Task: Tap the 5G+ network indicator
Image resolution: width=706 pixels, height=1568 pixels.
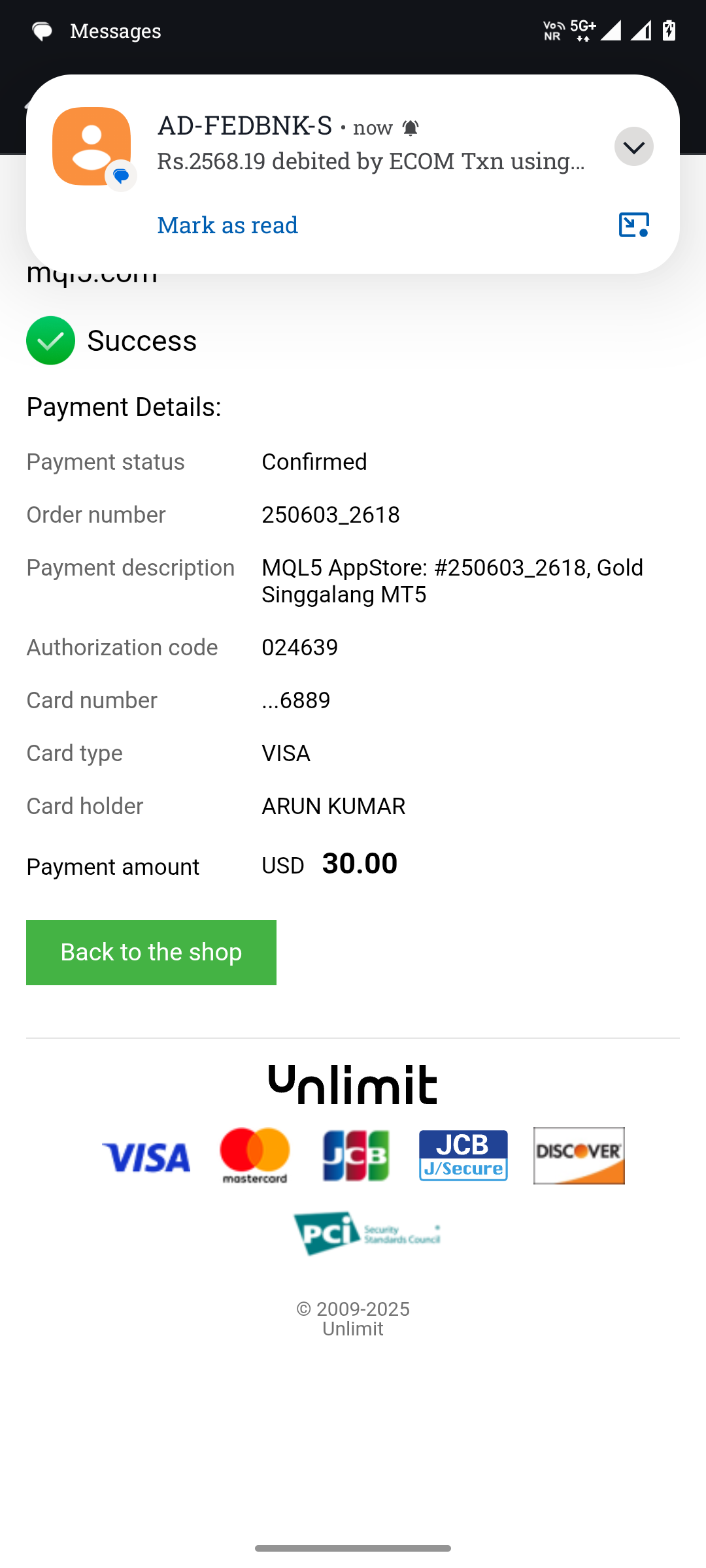Action: pos(583,30)
